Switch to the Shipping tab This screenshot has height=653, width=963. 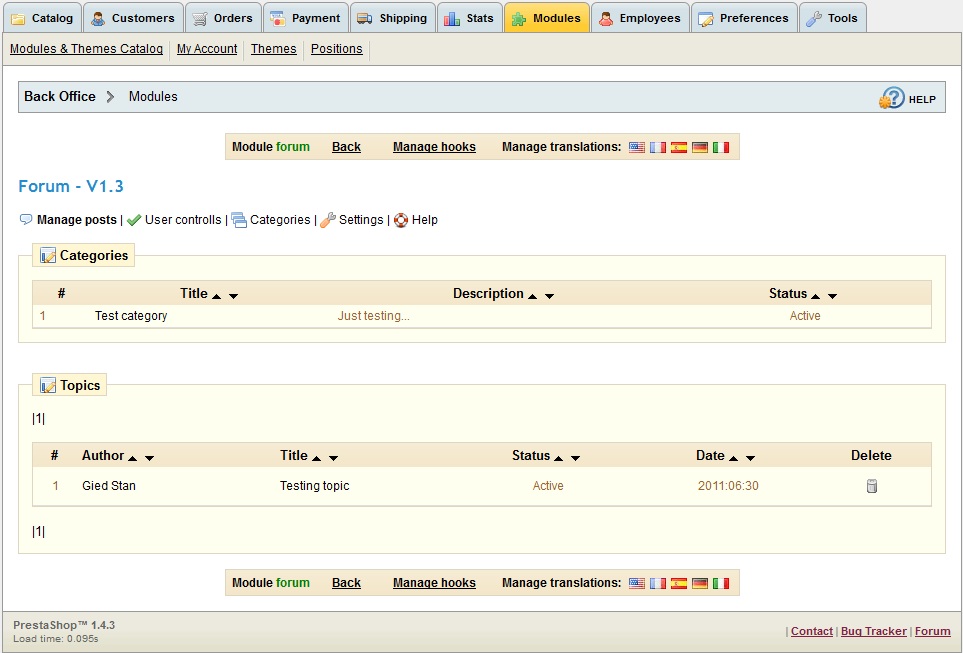(x=392, y=18)
